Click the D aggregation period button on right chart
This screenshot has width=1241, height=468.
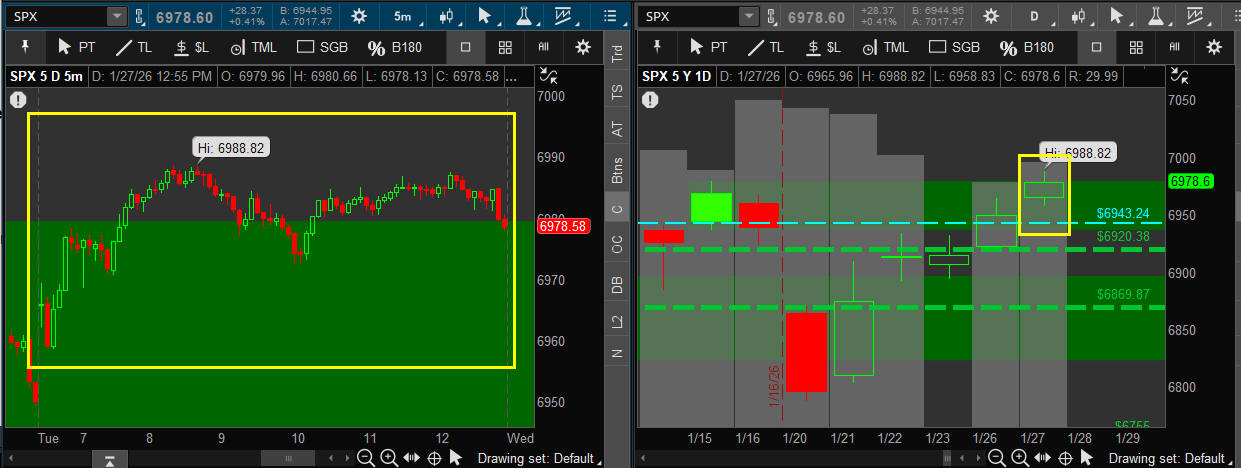click(1035, 16)
